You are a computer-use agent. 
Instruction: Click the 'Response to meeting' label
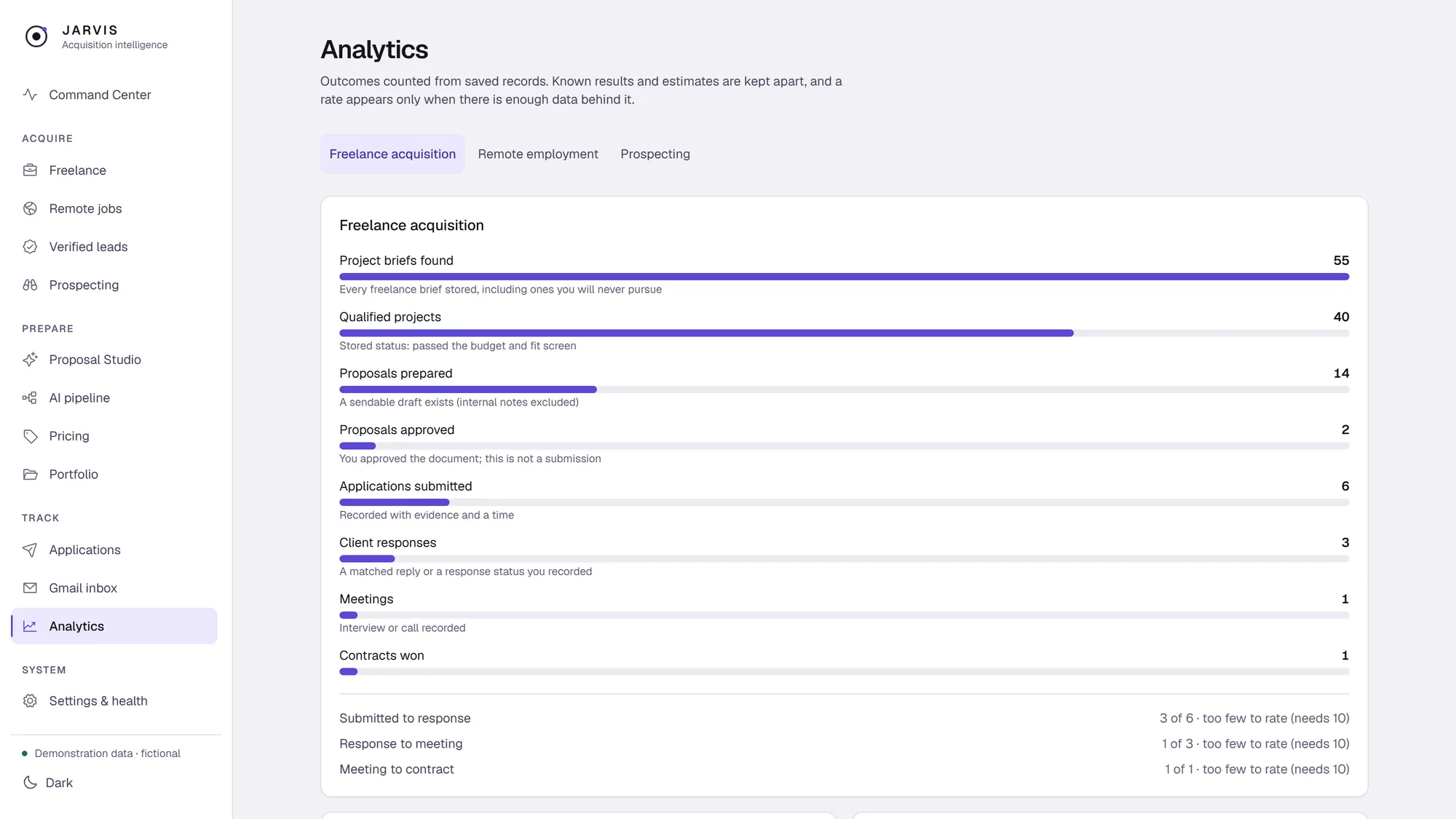[400, 743]
